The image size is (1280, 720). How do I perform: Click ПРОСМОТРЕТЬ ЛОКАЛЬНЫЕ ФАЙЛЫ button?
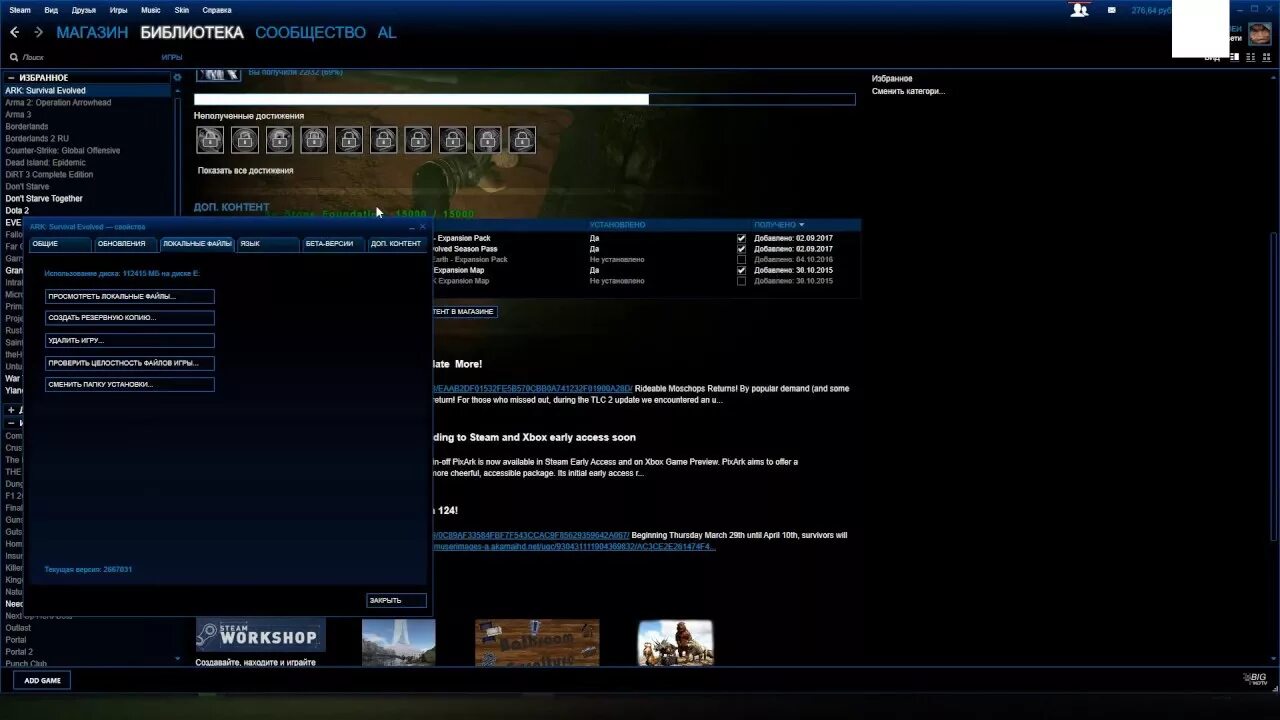click(129, 296)
